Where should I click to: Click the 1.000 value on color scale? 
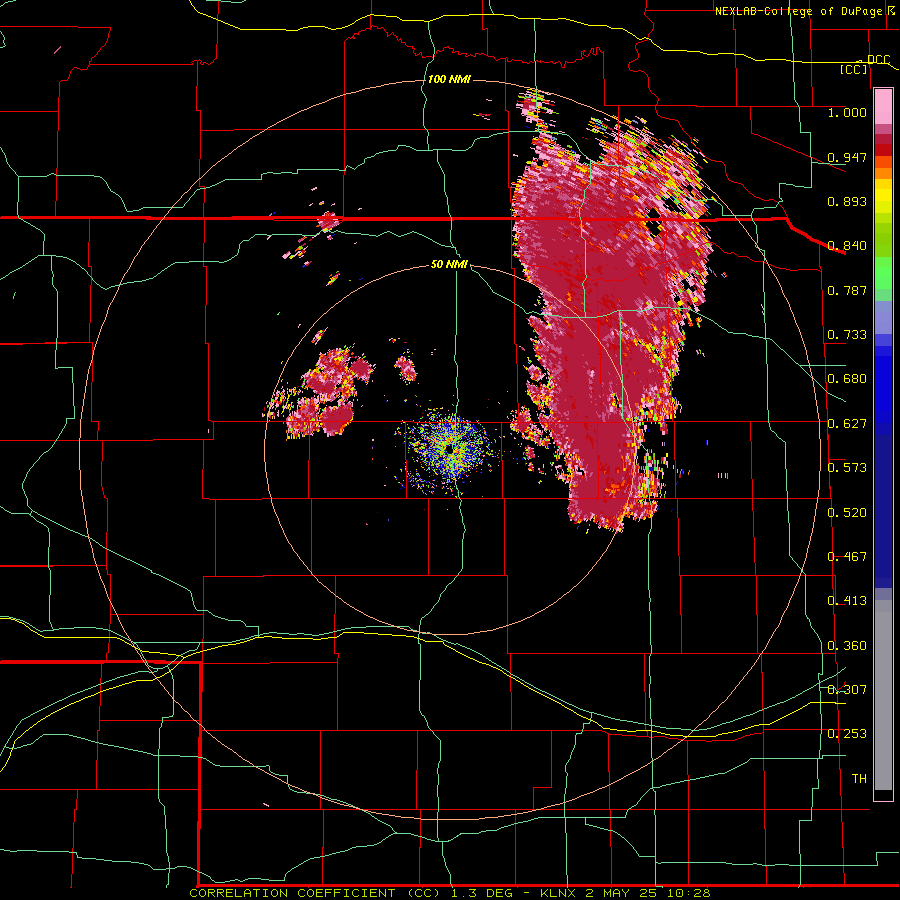pyautogui.click(x=847, y=112)
